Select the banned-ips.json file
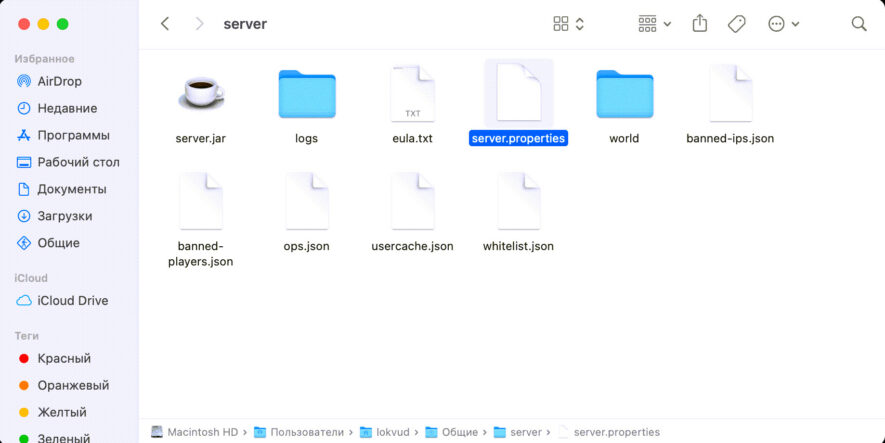This screenshot has width=885, height=443. 730,94
